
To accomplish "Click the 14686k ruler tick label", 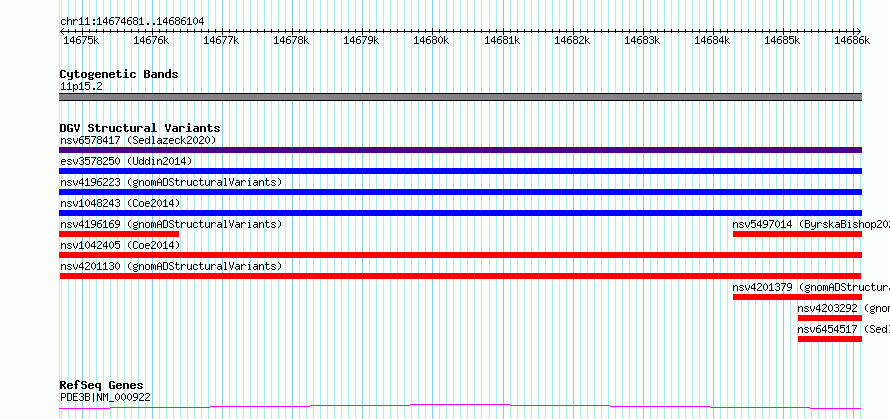I will point(853,40).
